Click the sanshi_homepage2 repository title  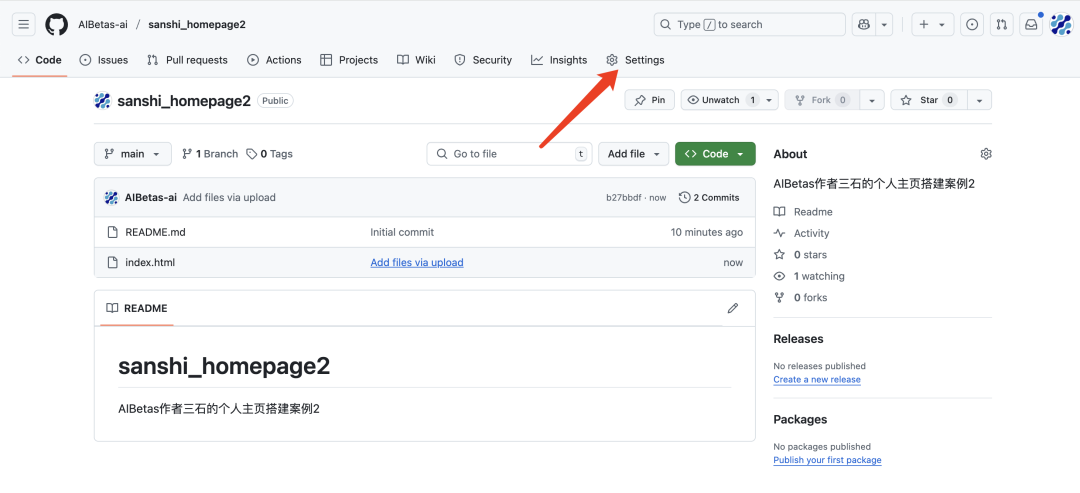pyautogui.click(x=184, y=101)
